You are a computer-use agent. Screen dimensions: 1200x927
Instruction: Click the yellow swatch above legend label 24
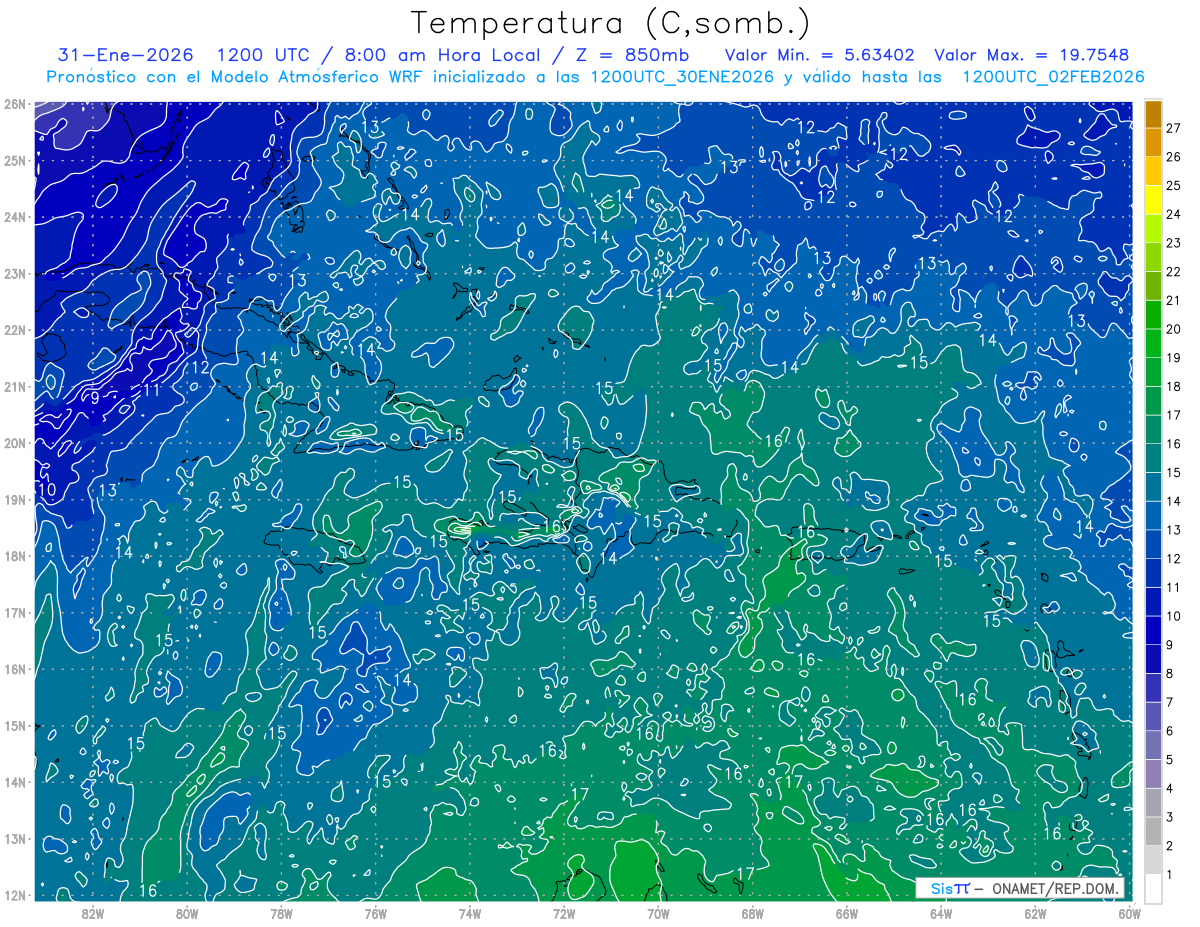(1153, 200)
